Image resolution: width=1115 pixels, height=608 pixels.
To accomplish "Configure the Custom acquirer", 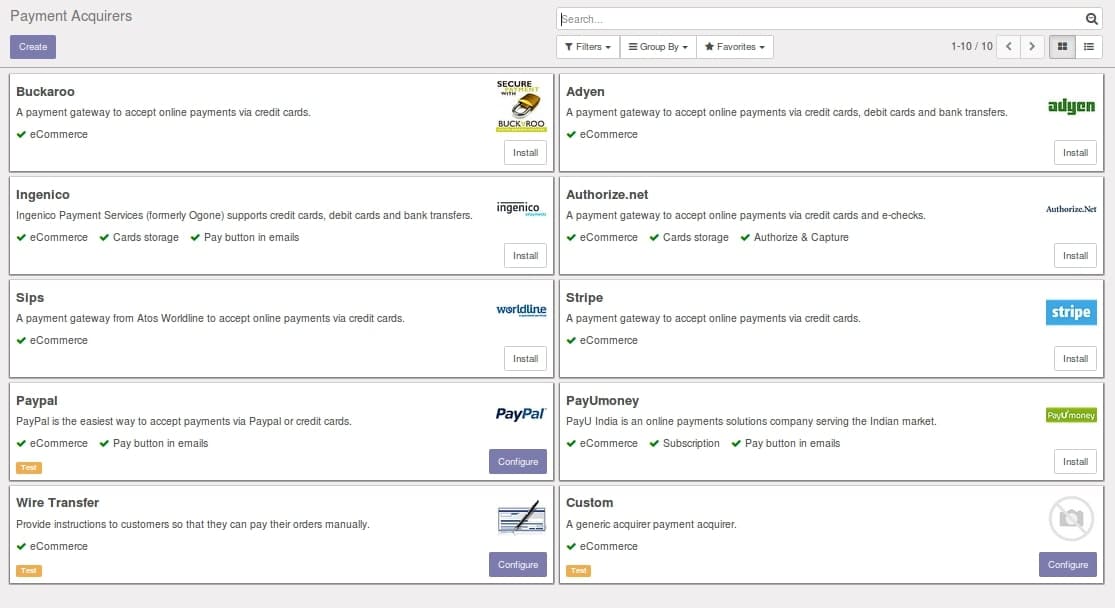I will tap(1067, 565).
